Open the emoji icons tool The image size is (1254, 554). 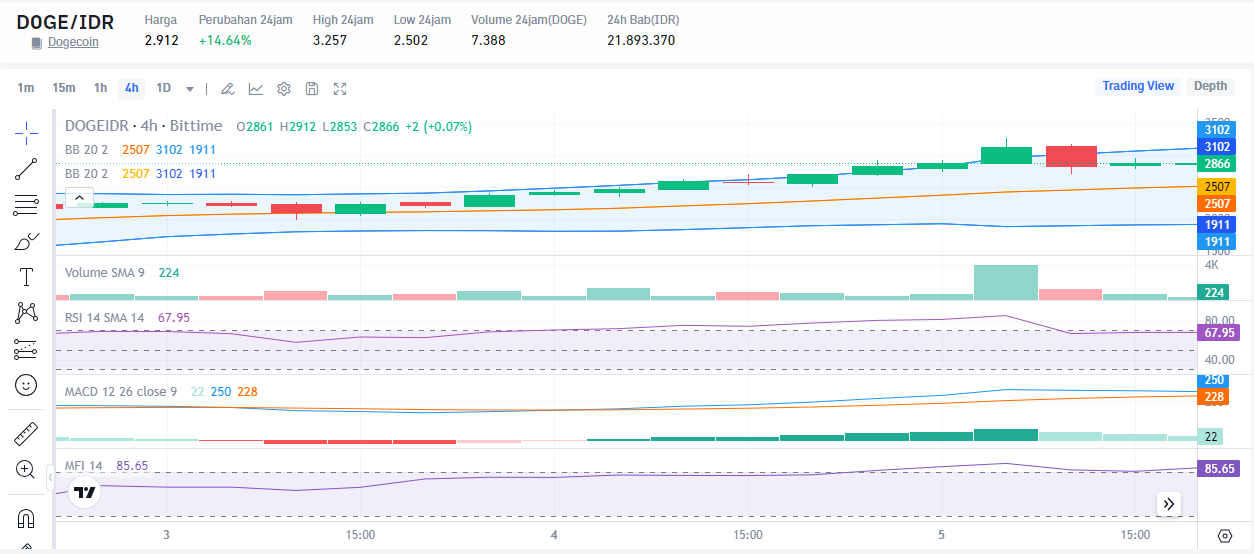pos(26,385)
